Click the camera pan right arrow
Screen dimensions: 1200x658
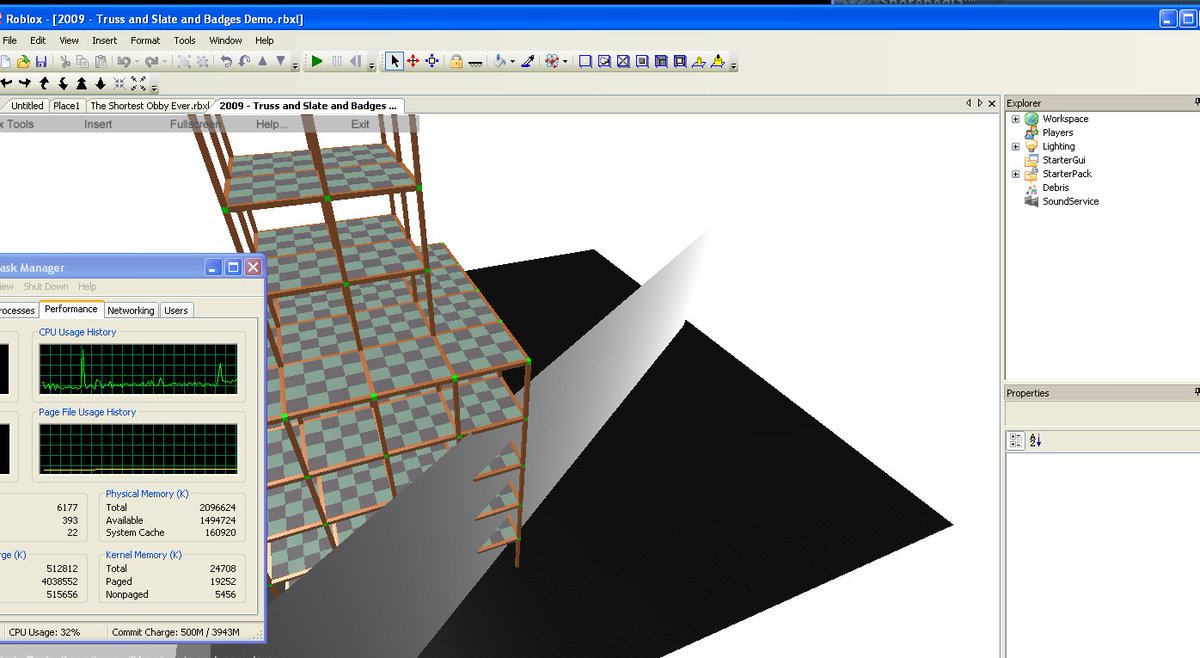(25, 83)
